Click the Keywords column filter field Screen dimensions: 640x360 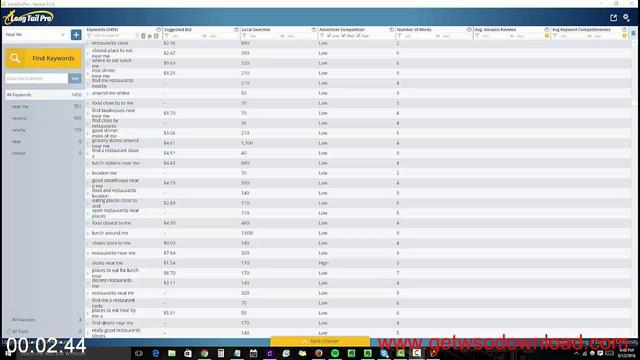113,36
